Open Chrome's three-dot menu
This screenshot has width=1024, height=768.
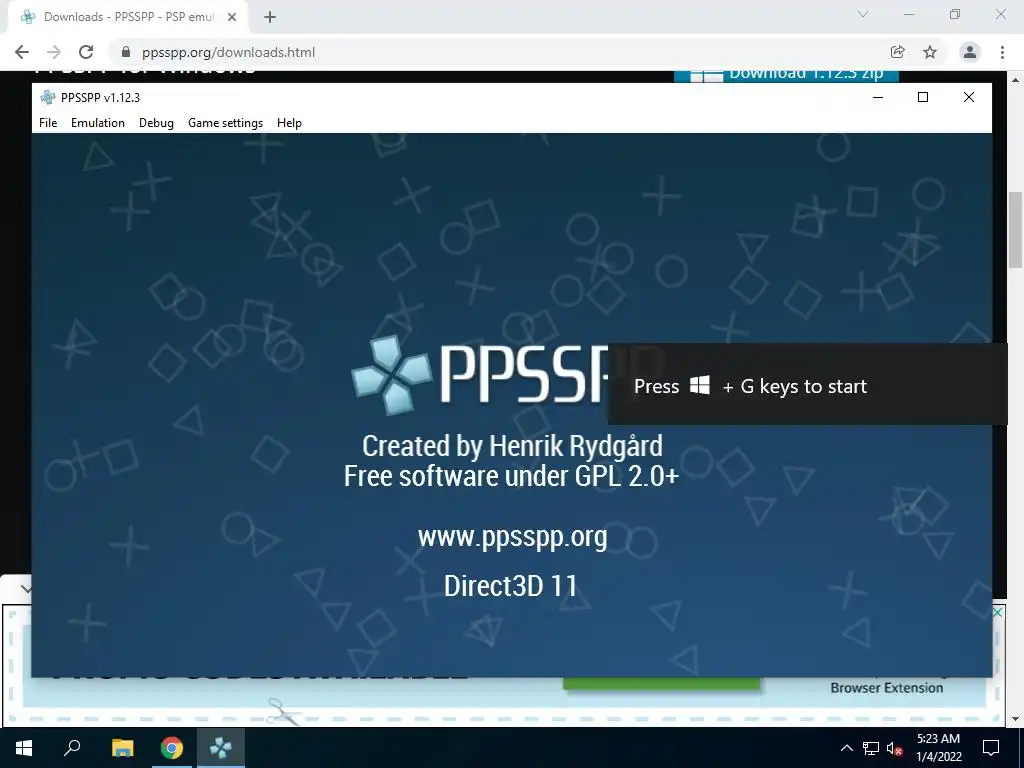click(x=1002, y=52)
